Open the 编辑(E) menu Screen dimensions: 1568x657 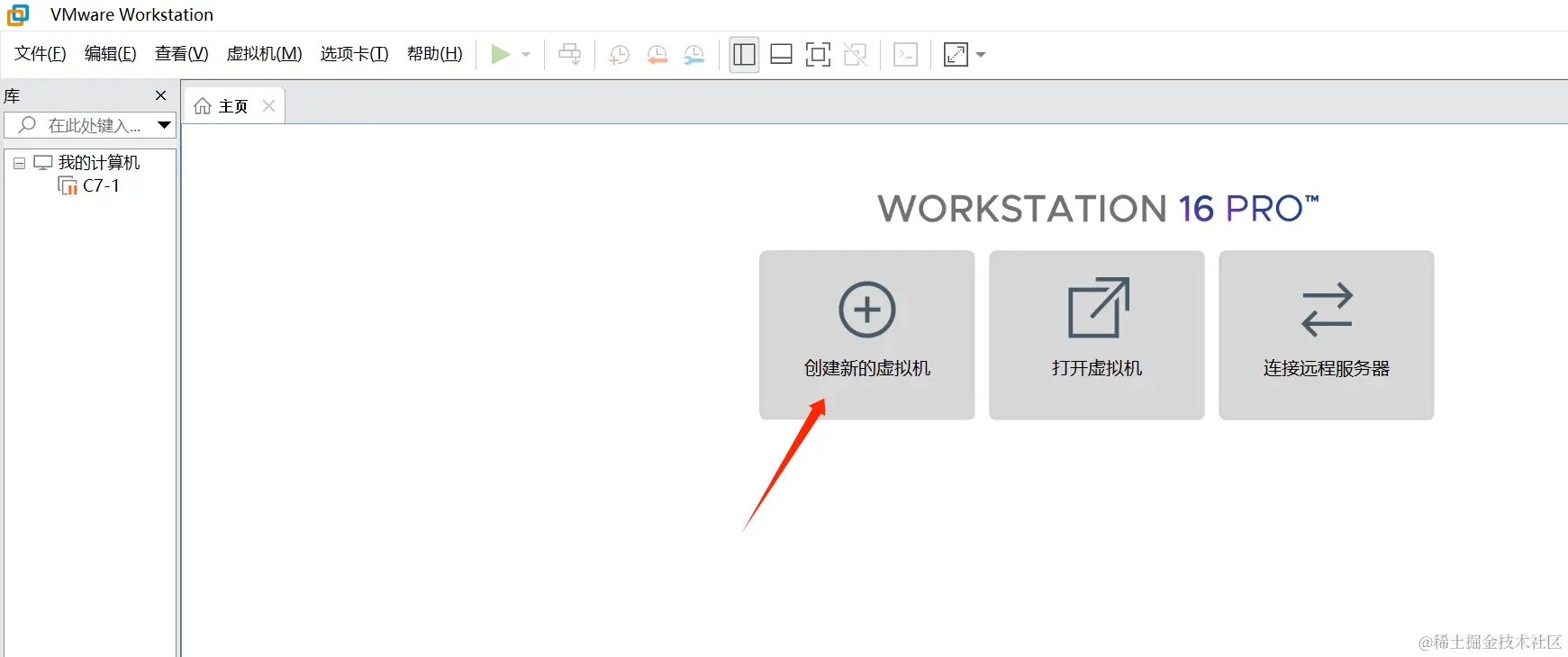tap(111, 54)
